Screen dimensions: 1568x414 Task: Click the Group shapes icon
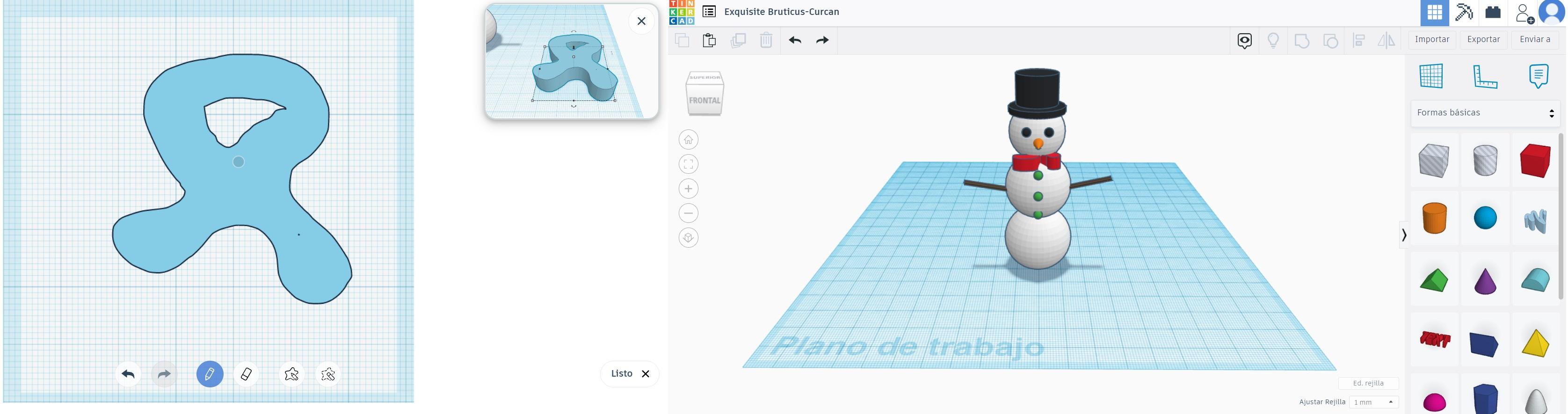(1301, 41)
